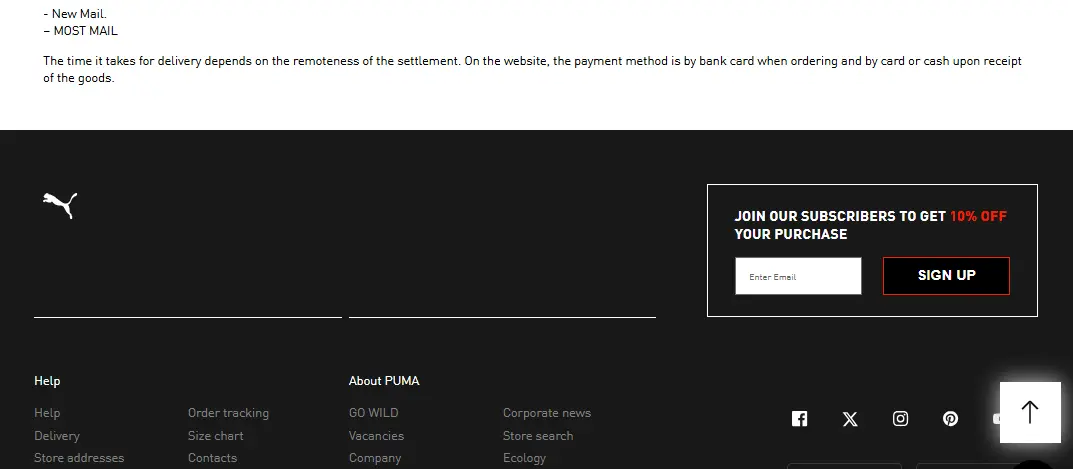Open PUMA's Facebook page
Image resolution: width=1073 pixels, height=469 pixels.
pos(799,419)
